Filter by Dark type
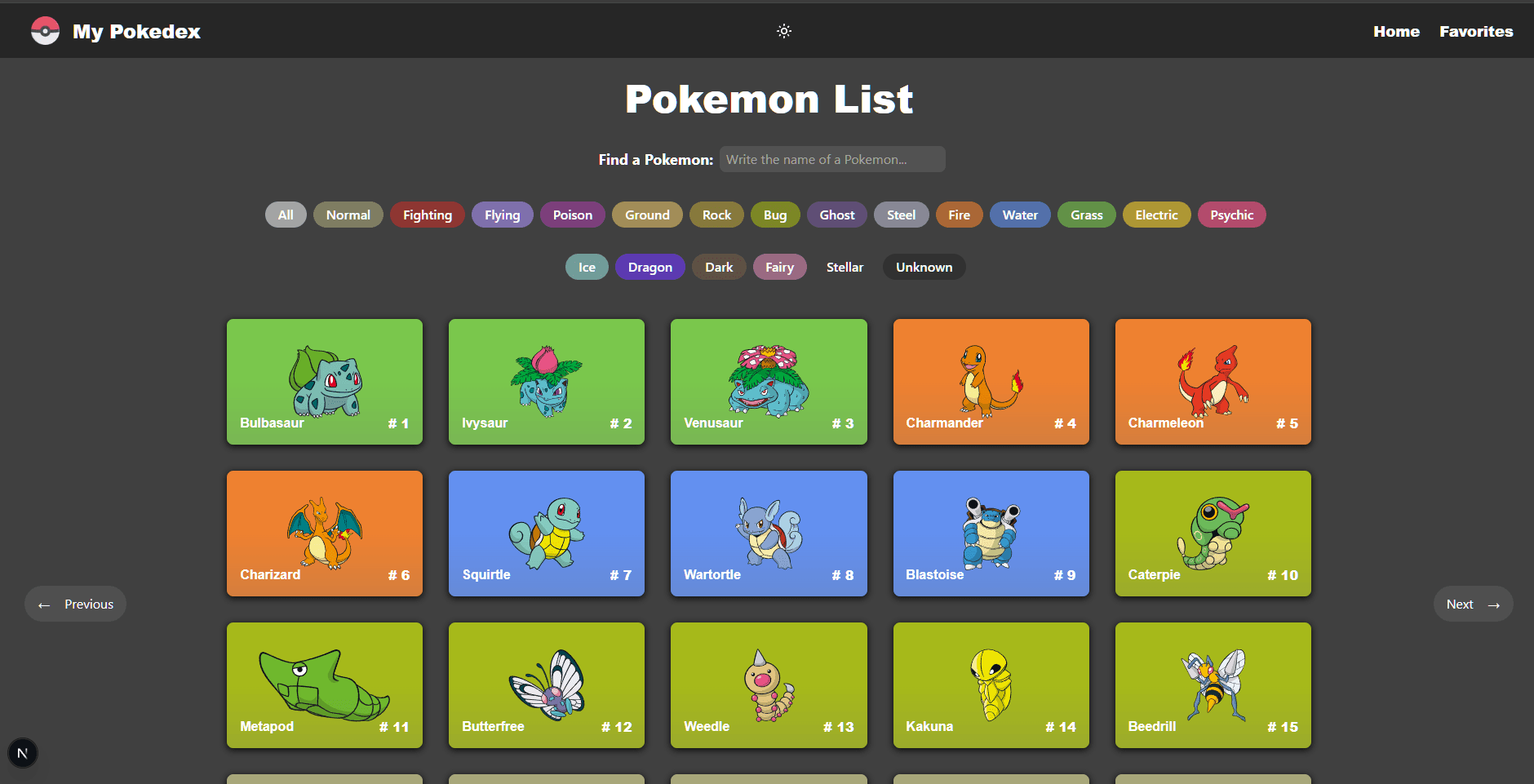This screenshot has height=784, width=1534. (x=719, y=267)
